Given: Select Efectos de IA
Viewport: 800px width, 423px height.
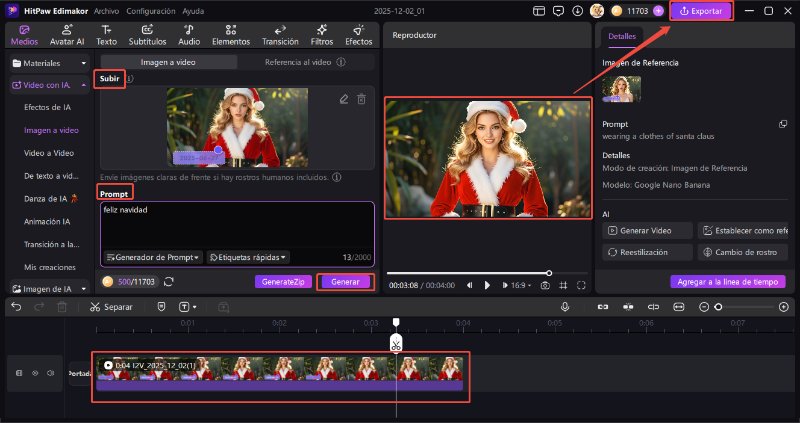Looking at the screenshot, I should coord(47,107).
